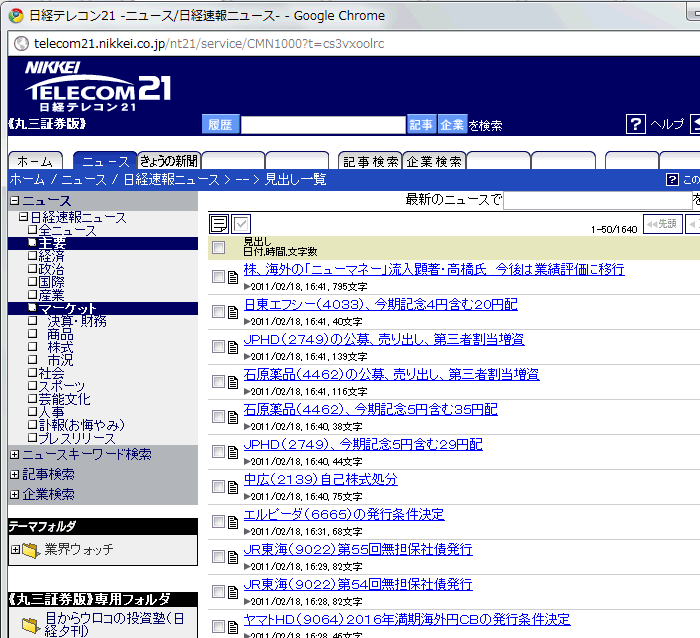
Task: Open document icon for 石原薬品(4462)の公募 article
Action: 233,382
